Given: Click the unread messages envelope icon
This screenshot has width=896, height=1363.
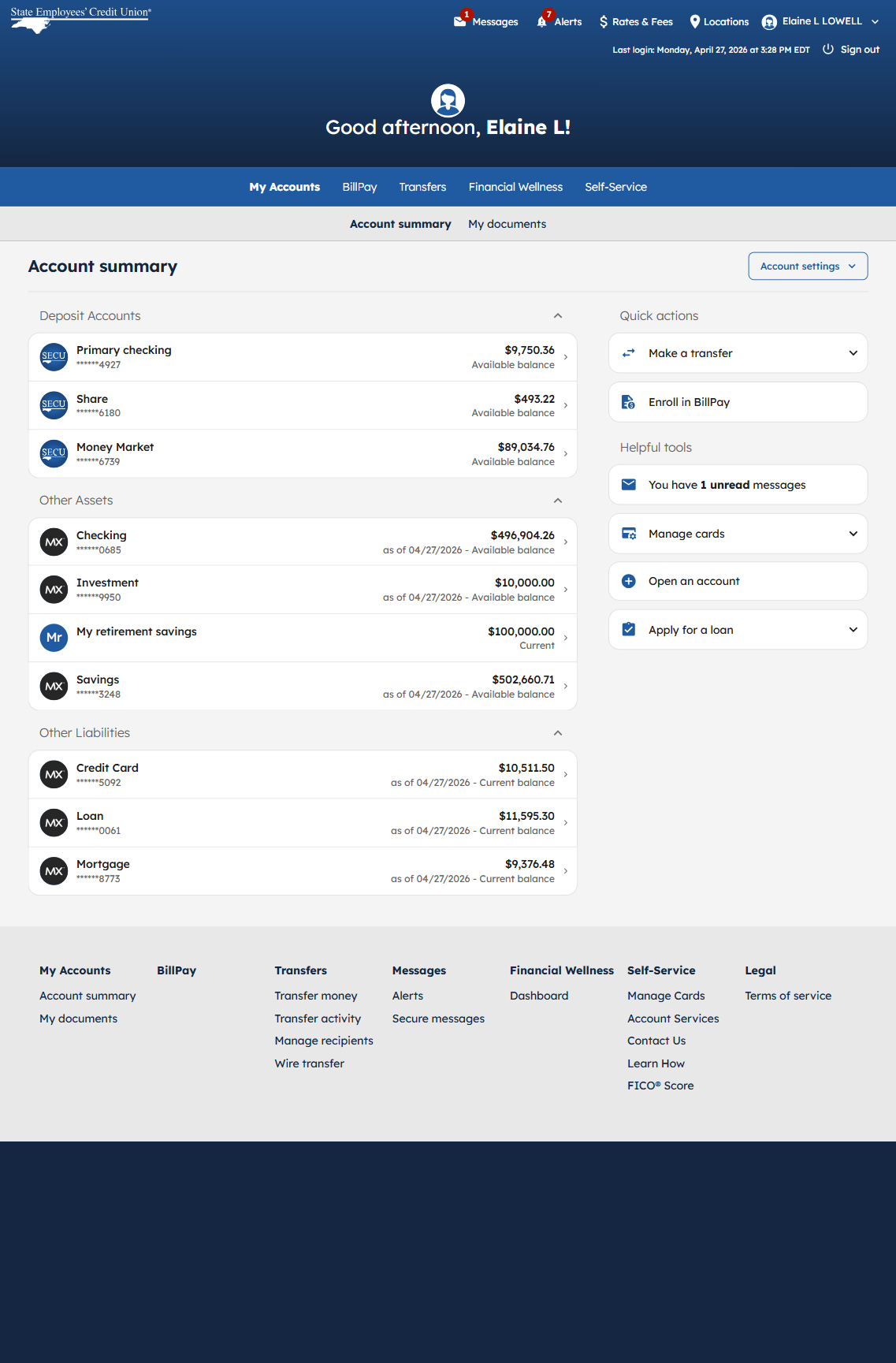Looking at the screenshot, I should [x=628, y=484].
